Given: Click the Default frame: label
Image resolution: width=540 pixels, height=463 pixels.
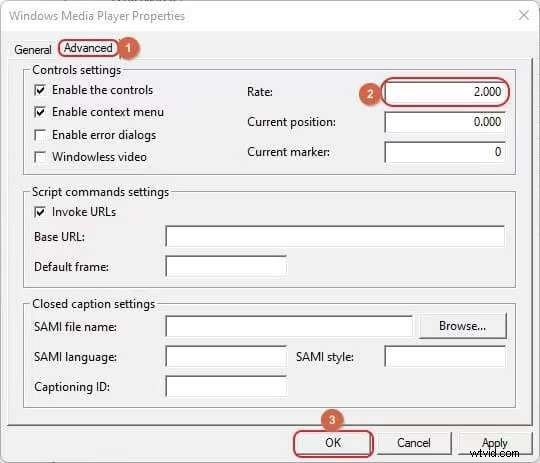Looking at the screenshot, I should [x=71, y=267].
